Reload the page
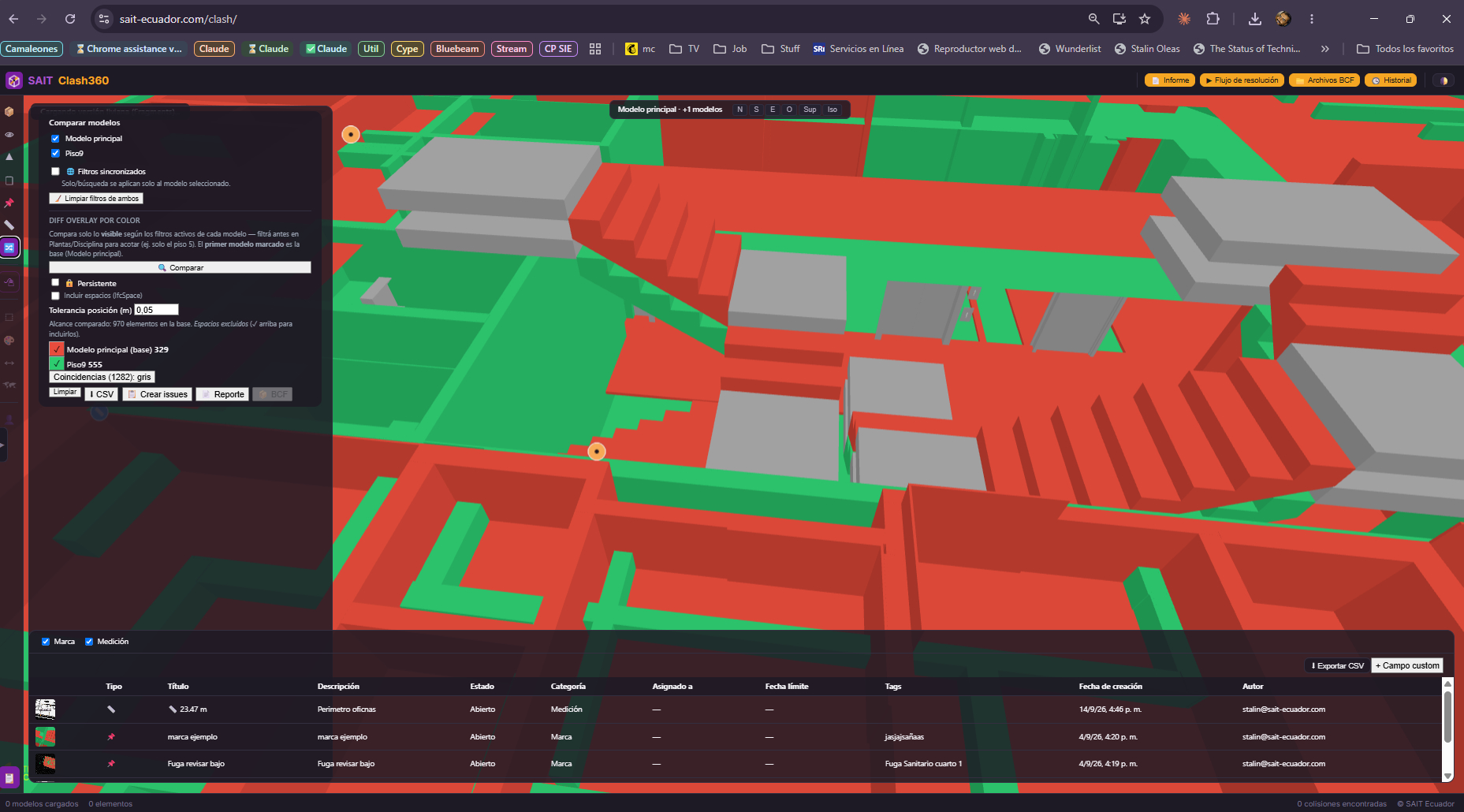1464x812 pixels. tap(70, 19)
